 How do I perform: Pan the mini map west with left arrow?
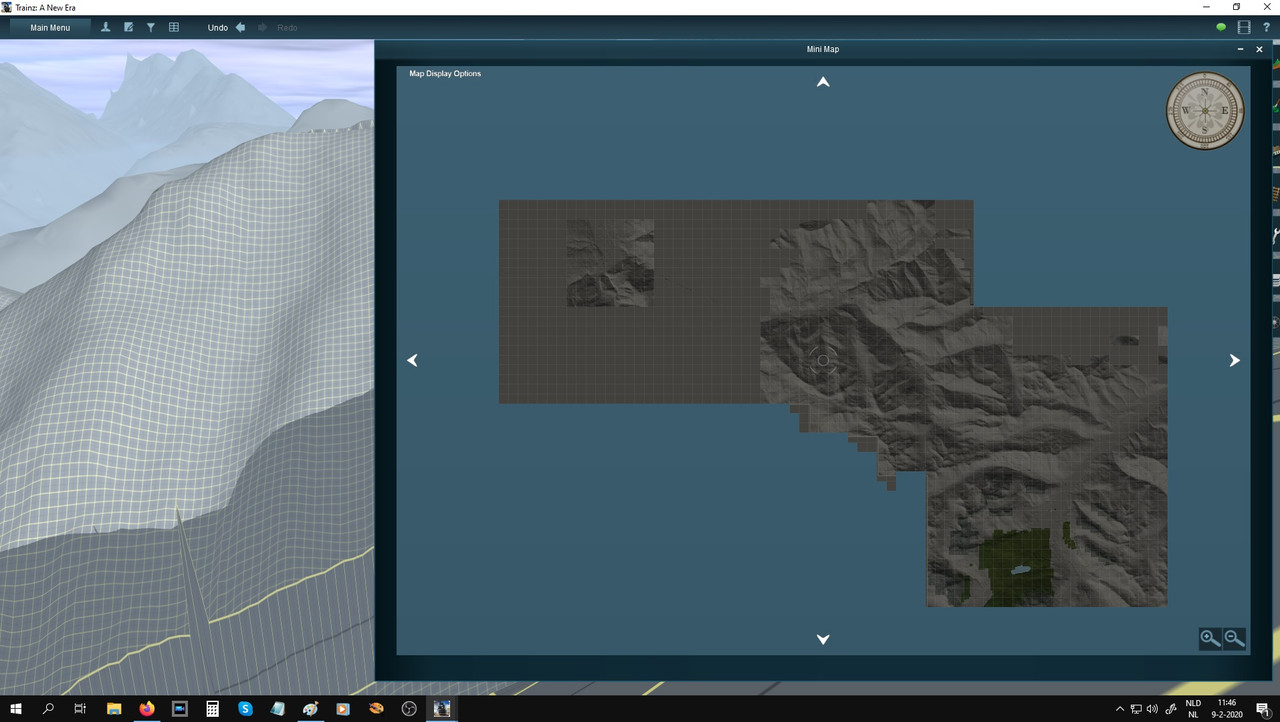pos(412,360)
